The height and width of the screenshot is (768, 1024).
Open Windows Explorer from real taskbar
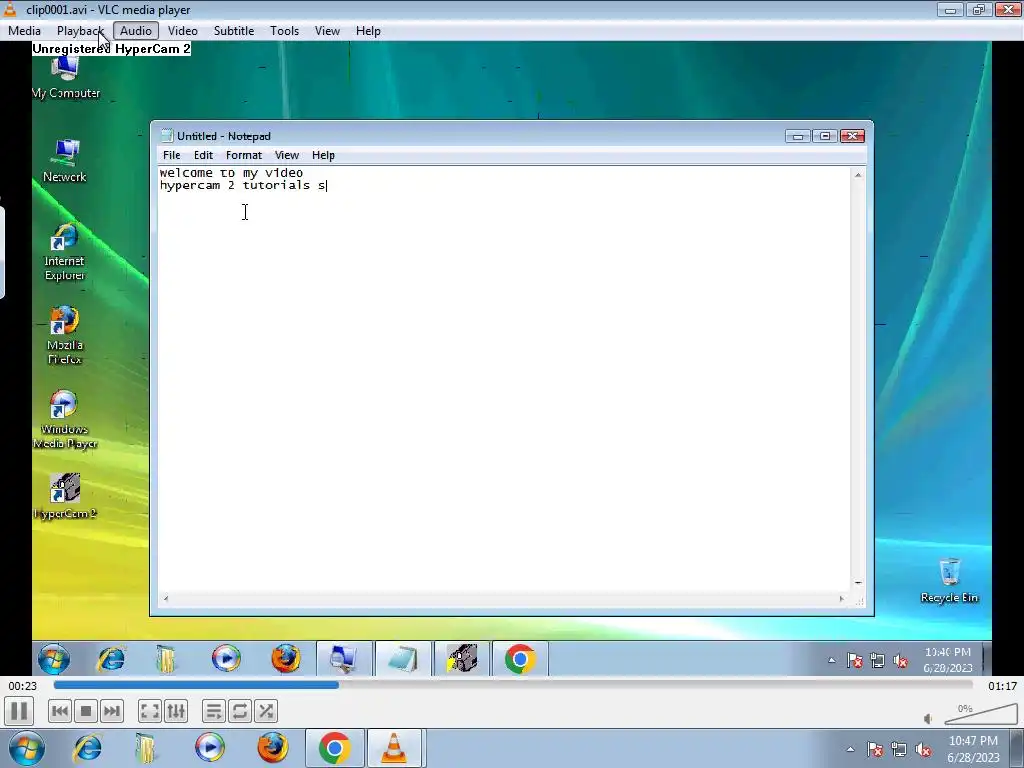(x=145, y=748)
